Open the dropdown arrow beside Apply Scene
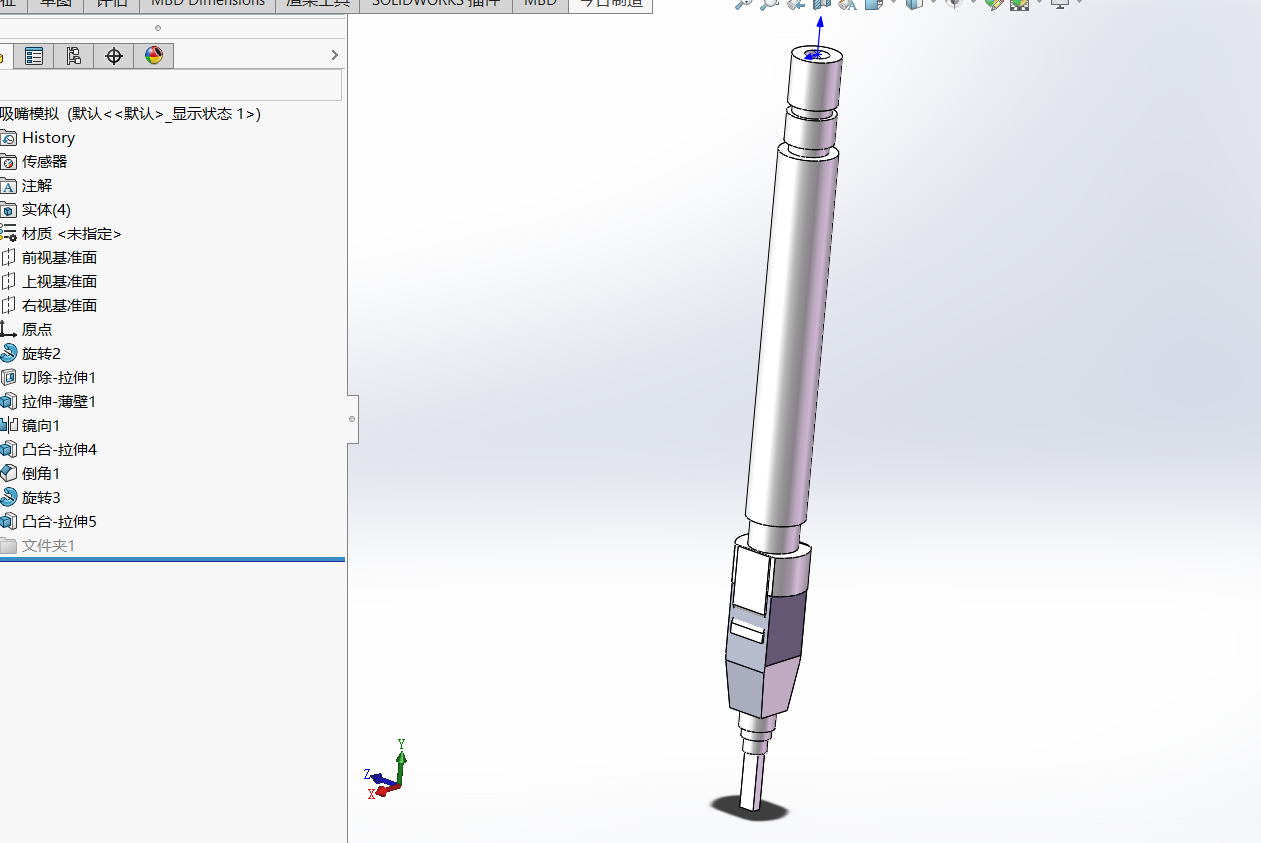The width and height of the screenshot is (1261, 843). (1039, 3)
